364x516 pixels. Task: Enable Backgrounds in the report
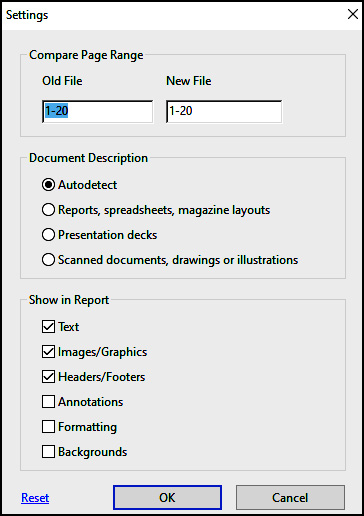click(x=48, y=452)
